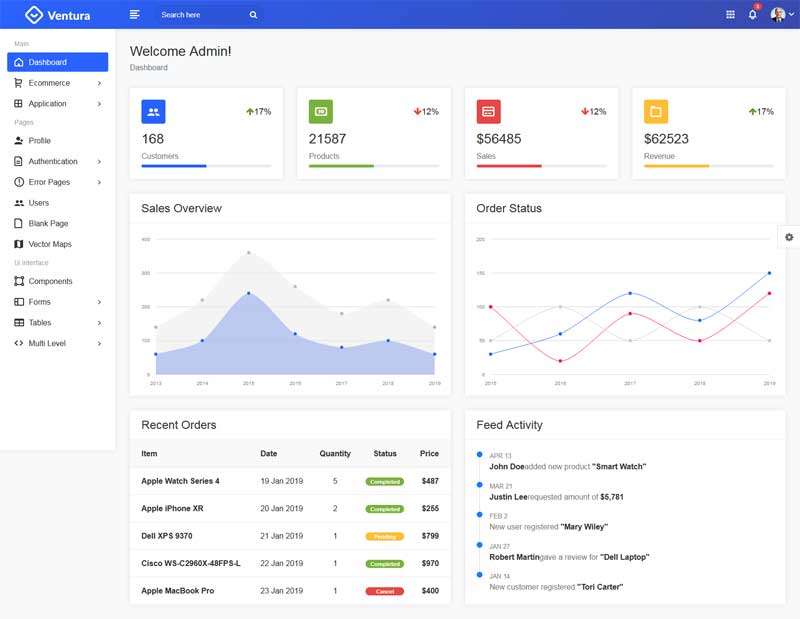This screenshot has height=619, width=800.
Task: Click the red Sales card icon
Action: pyautogui.click(x=488, y=111)
